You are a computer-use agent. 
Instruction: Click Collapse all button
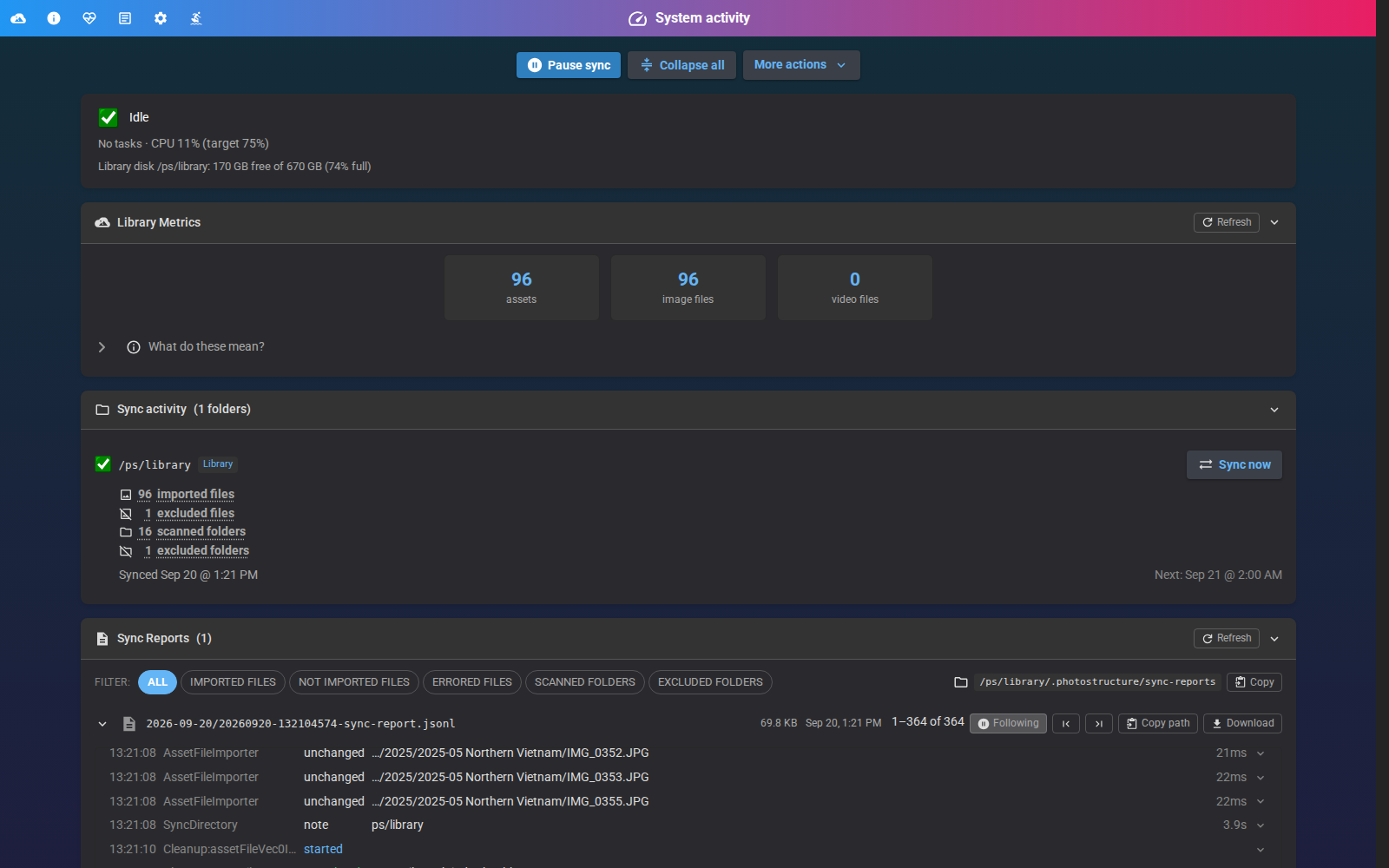(x=682, y=65)
